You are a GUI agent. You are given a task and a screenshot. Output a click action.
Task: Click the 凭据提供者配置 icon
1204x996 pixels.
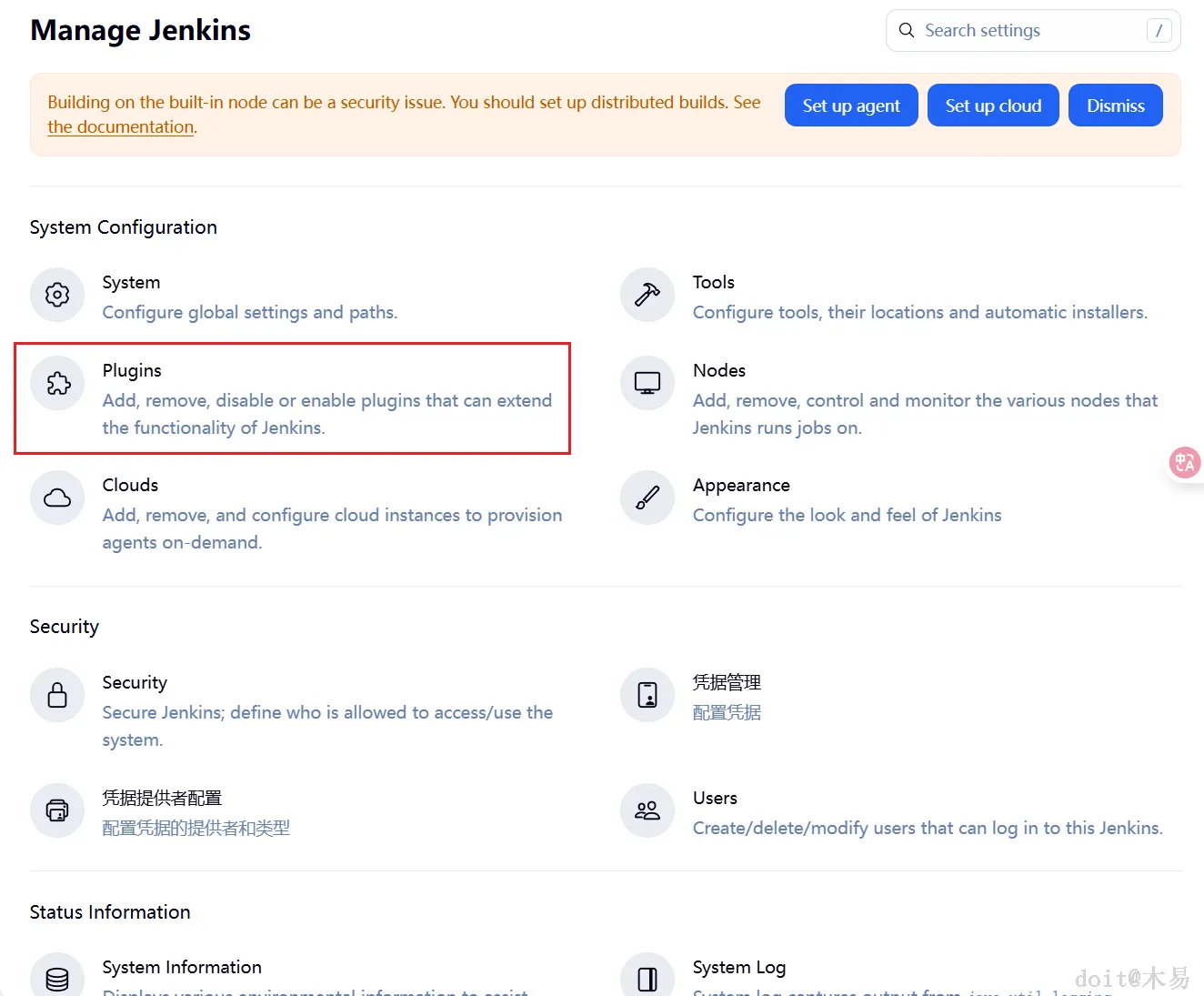(x=57, y=810)
